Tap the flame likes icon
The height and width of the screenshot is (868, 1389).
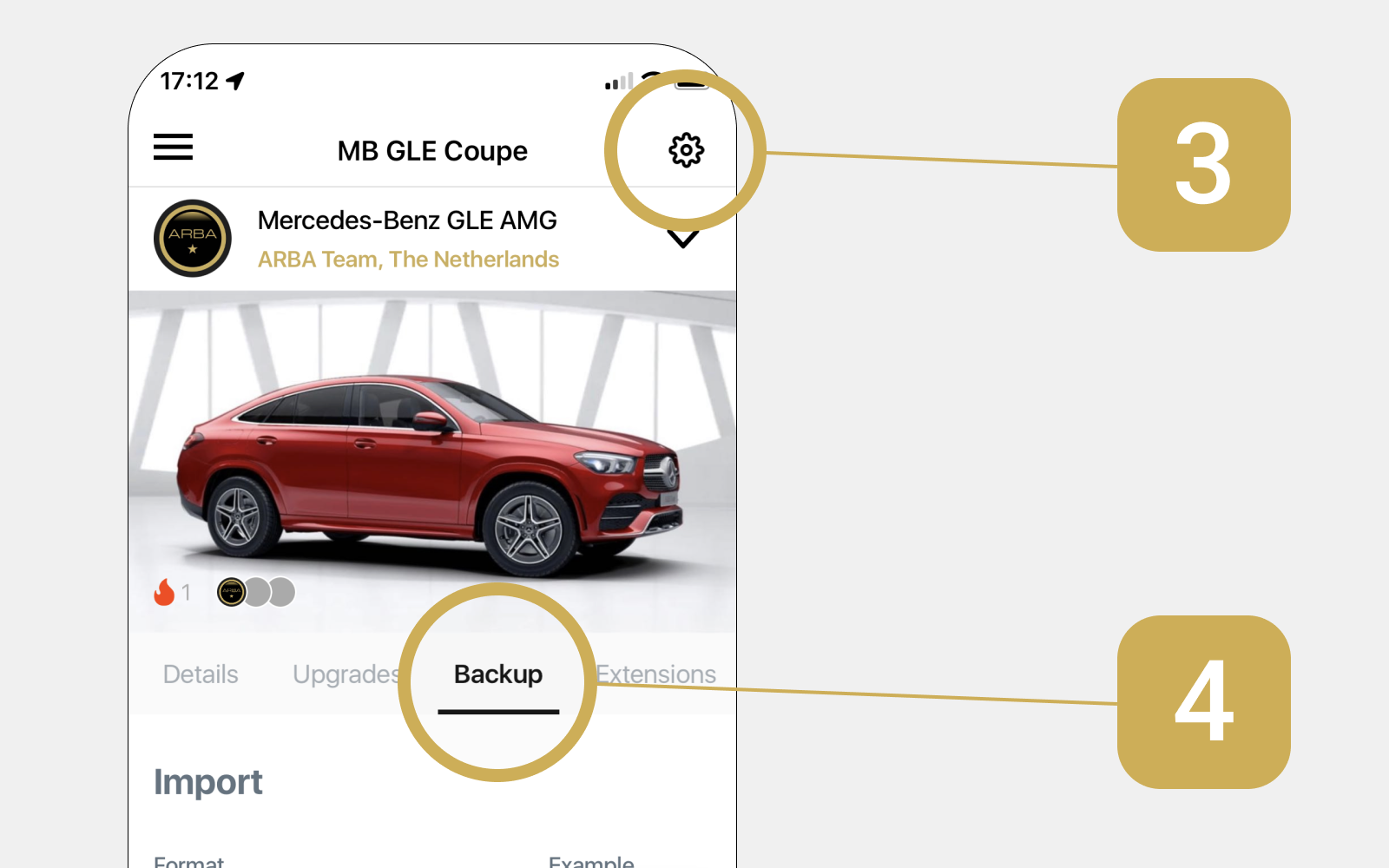[164, 592]
